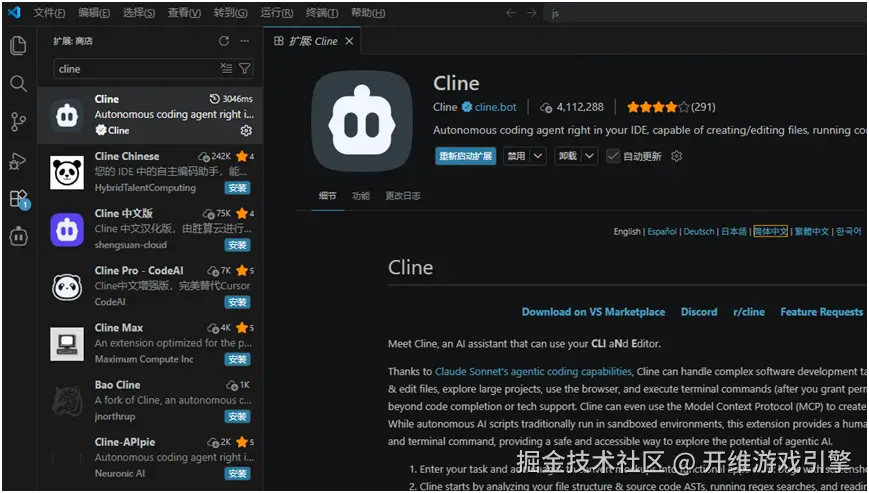Screen dimensions: 869x493
Task: Switch readme language to 日本語
Action: pyautogui.click(x=734, y=232)
